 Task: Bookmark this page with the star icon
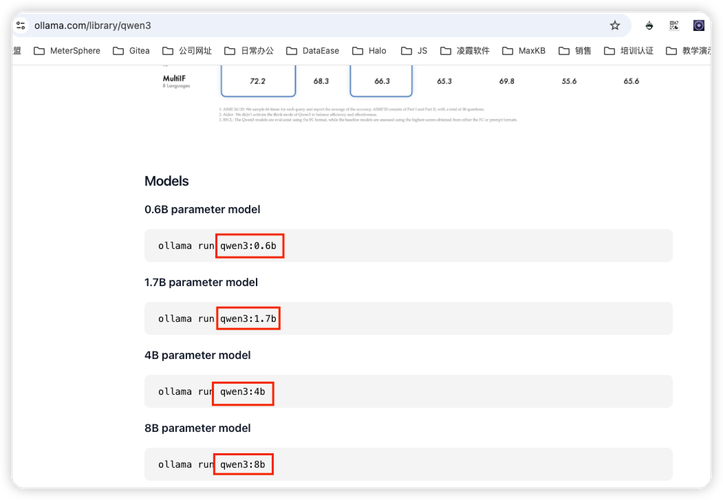point(615,25)
